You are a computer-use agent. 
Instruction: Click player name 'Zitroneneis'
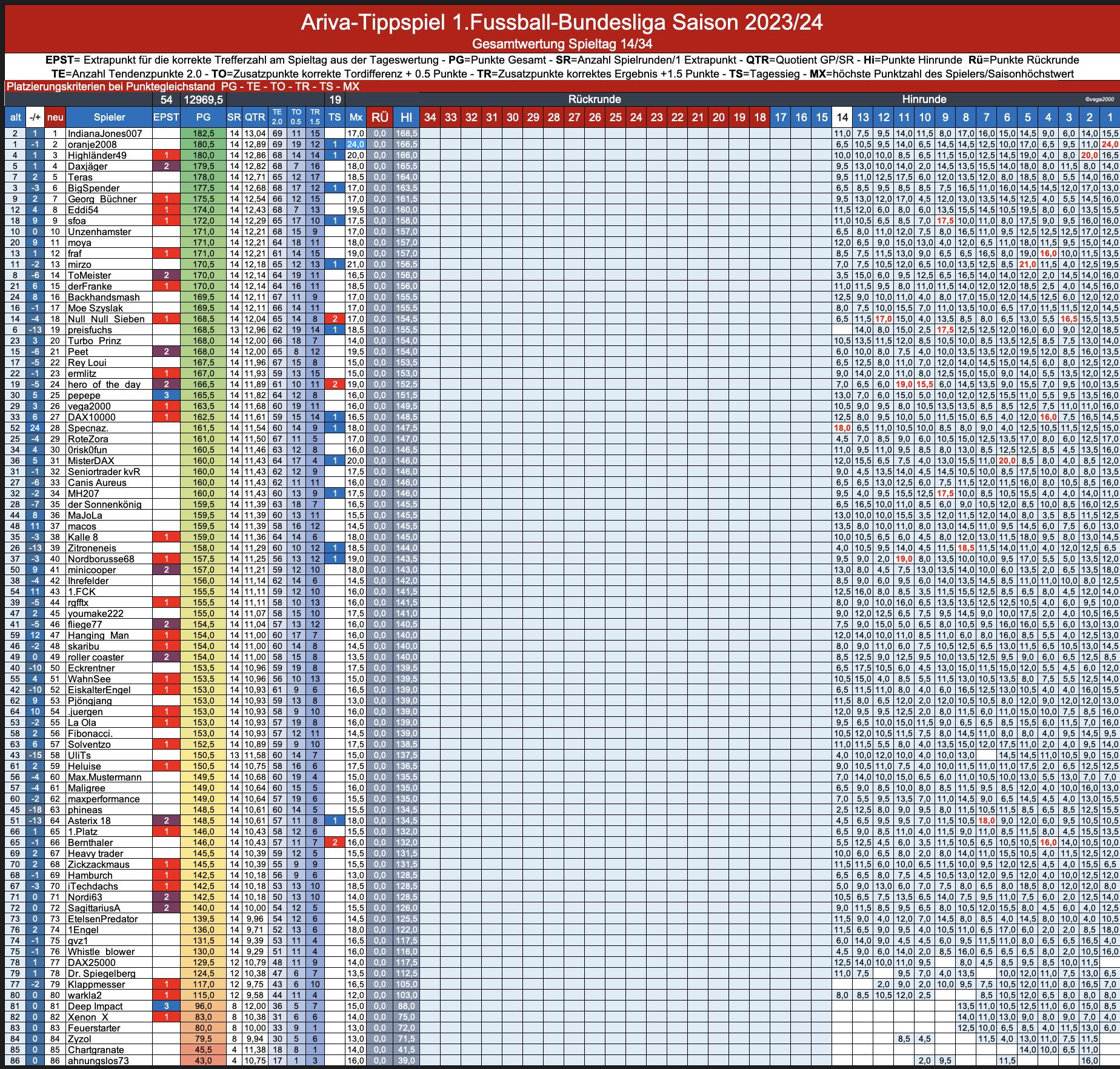point(92,548)
